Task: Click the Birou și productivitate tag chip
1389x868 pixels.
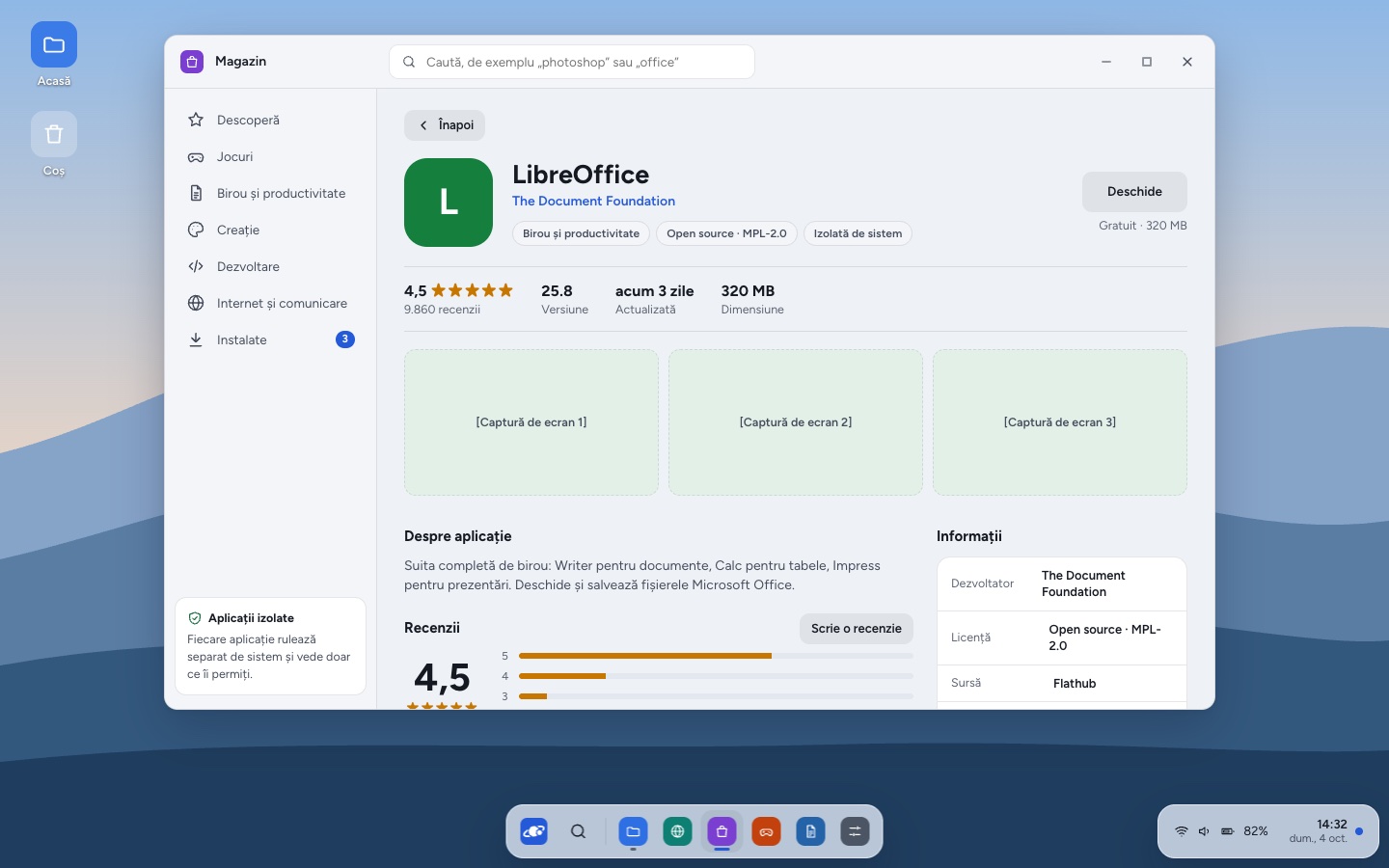Action: pos(581,233)
